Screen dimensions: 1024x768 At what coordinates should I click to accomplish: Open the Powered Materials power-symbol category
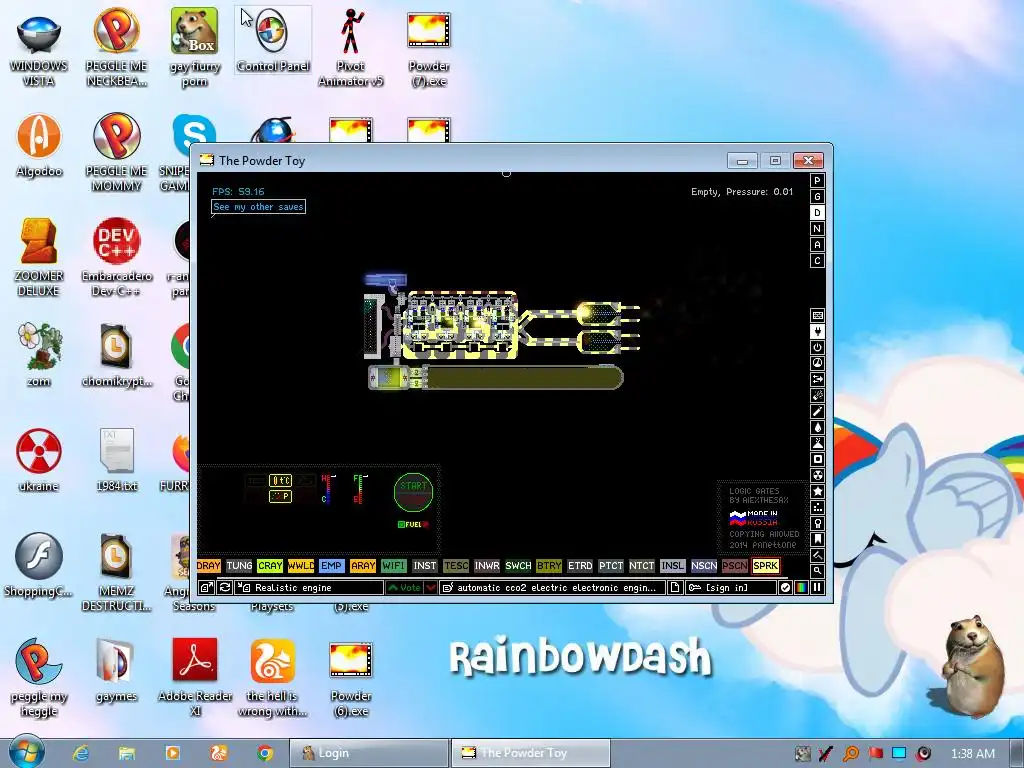point(817,347)
